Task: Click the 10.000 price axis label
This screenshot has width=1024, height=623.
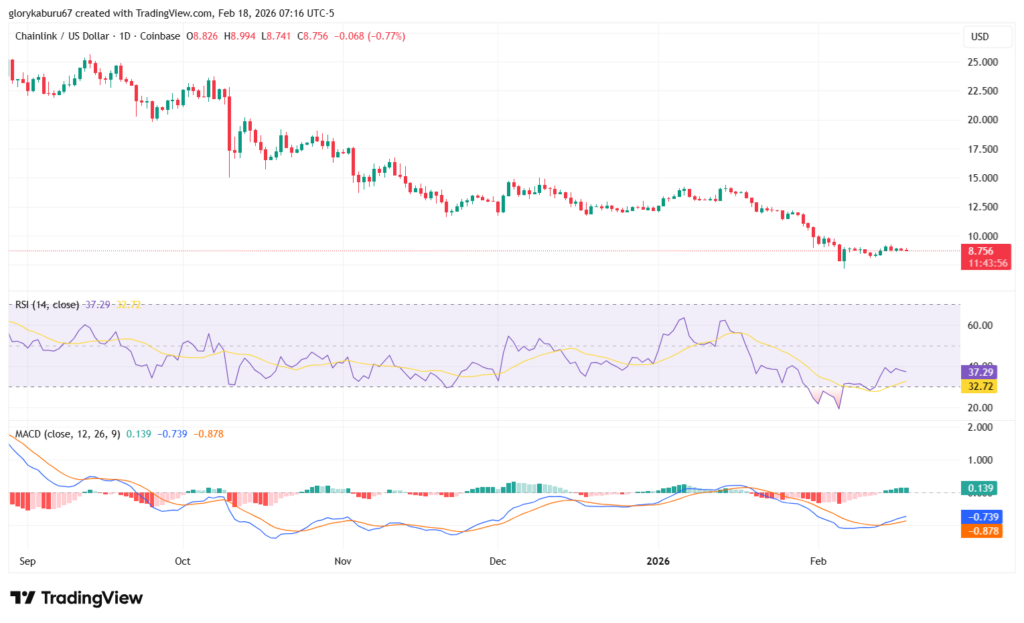Action: pos(982,236)
